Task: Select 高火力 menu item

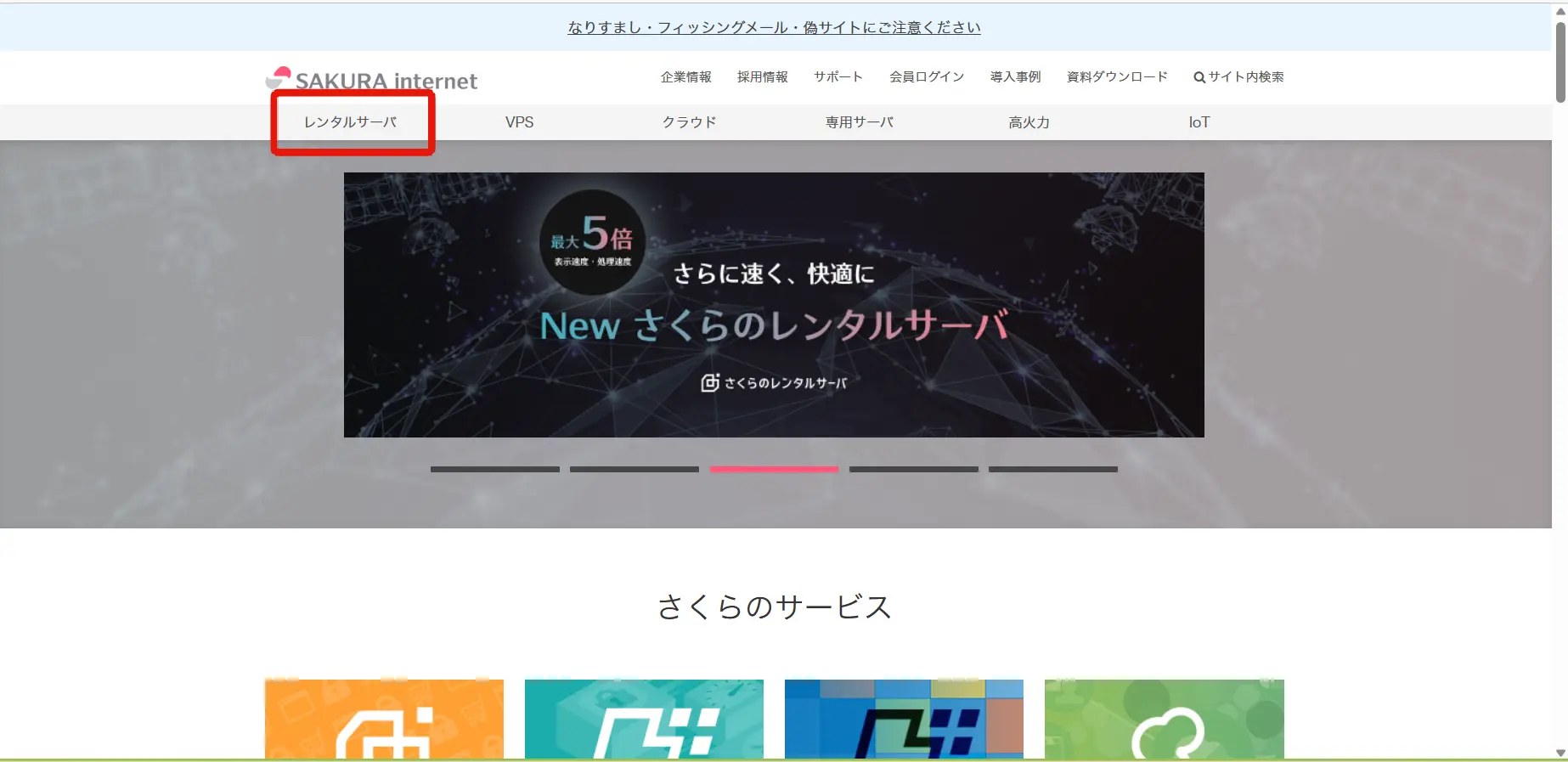Action: [x=1029, y=122]
